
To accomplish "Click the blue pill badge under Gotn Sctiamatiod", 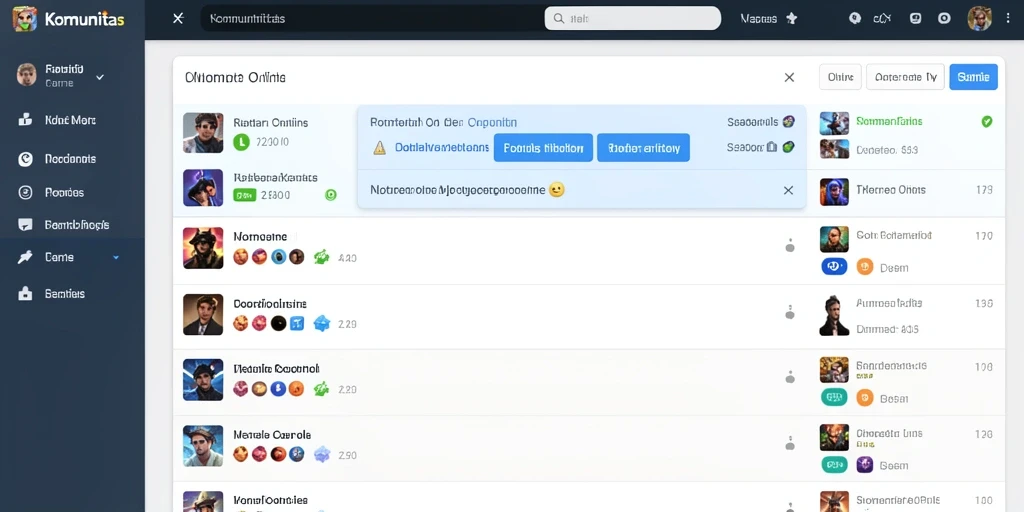I will (x=834, y=266).
